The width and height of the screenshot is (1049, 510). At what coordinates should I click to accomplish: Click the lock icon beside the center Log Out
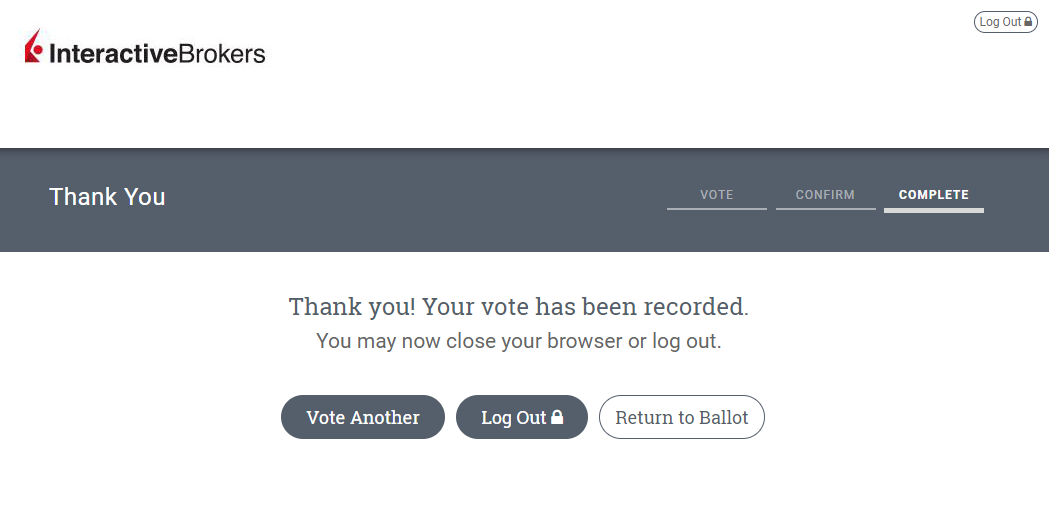[557, 417]
